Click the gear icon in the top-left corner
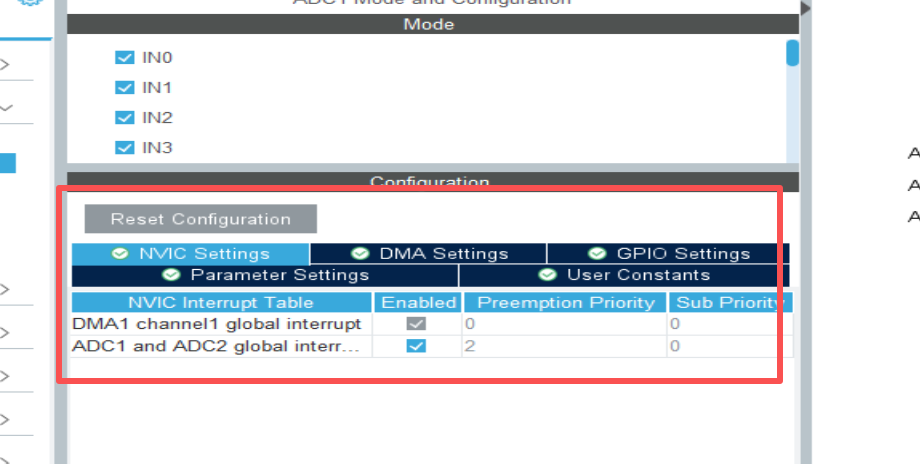This screenshot has width=920, height=464. tap(32, 3)
